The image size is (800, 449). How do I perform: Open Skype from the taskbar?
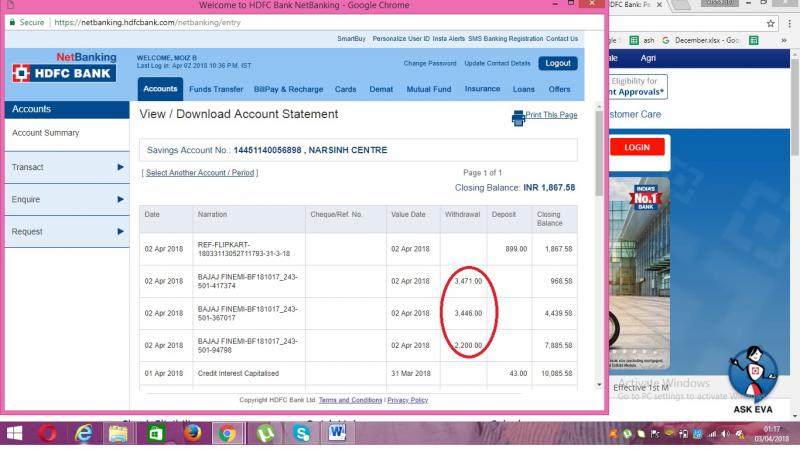coord(302,434)
